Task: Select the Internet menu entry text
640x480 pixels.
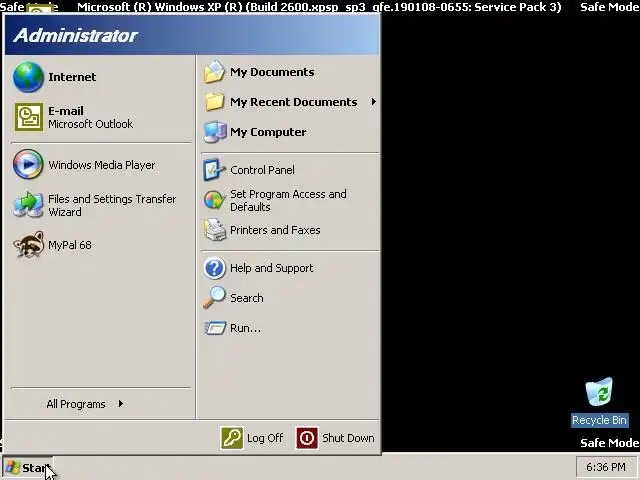Action: tap(72, 77)
